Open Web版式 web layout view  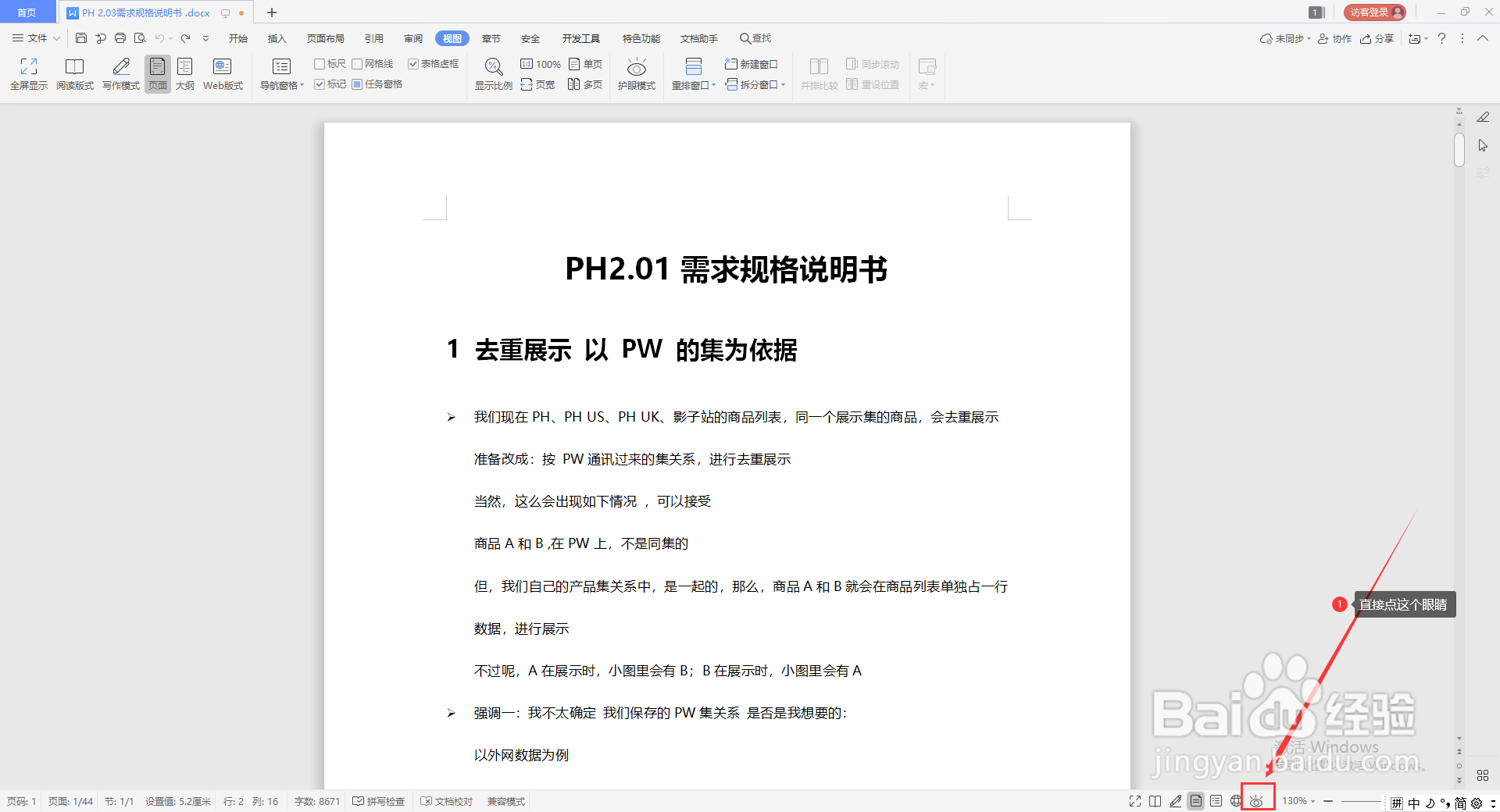pyautogui.click(x=222, y=73)
